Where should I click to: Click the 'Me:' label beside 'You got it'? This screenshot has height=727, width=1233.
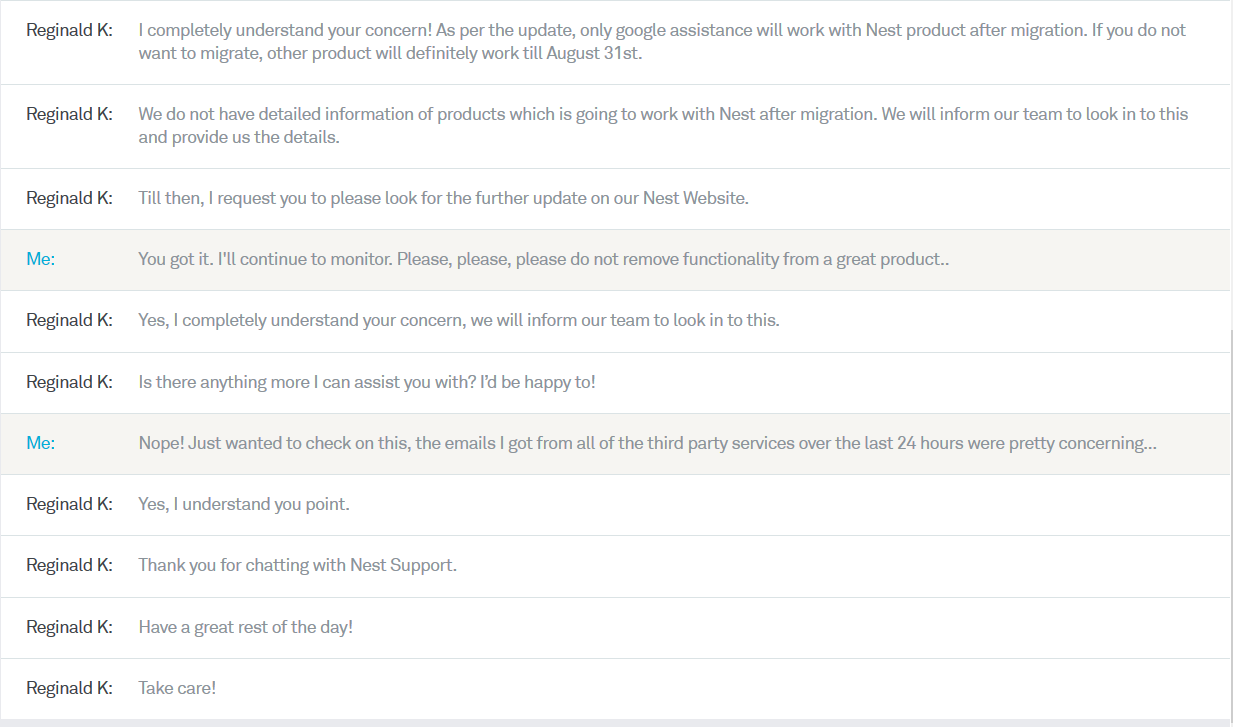pos(41,259)
